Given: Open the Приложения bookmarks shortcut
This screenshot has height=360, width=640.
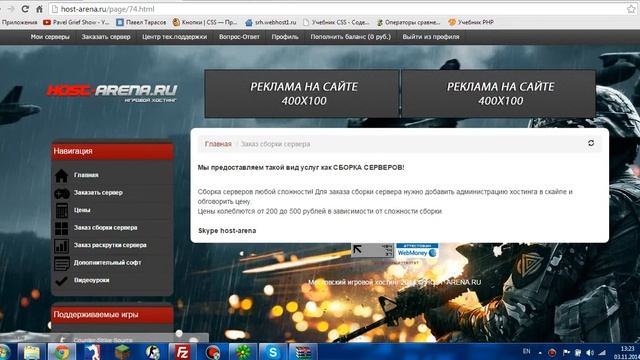Looking at the screenshot, I should [x=19, y=22].
